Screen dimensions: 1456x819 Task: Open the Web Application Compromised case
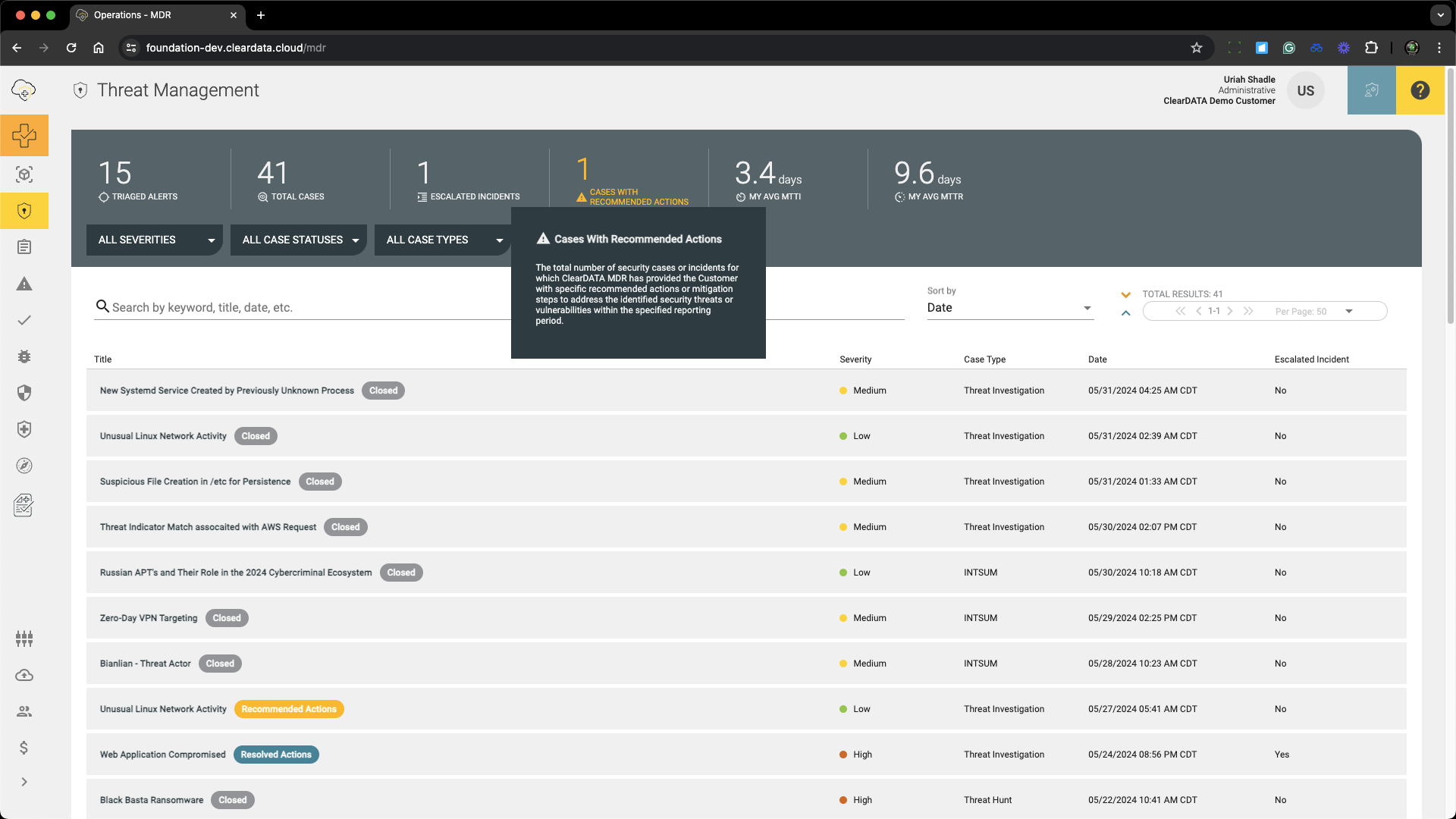pyautogui.click(x=162, y=755)
